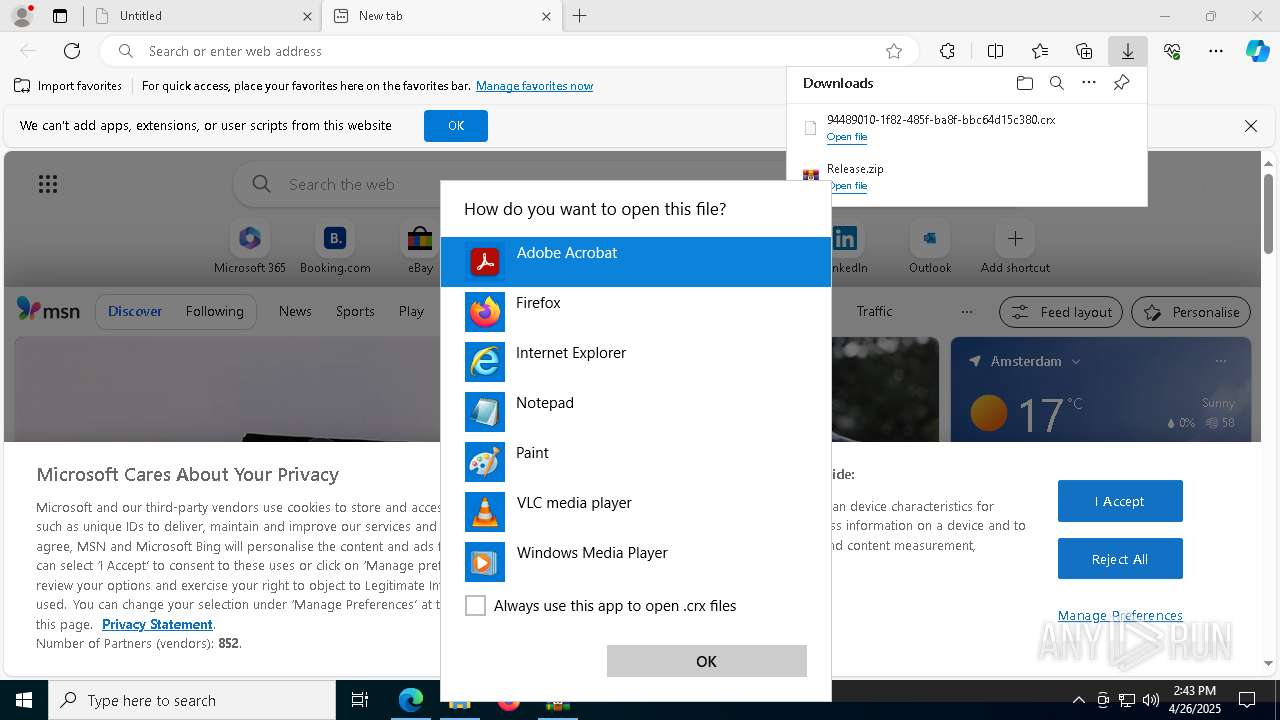
Task: Open the volume speaker tray icon
Action: tap(1151, 700)
